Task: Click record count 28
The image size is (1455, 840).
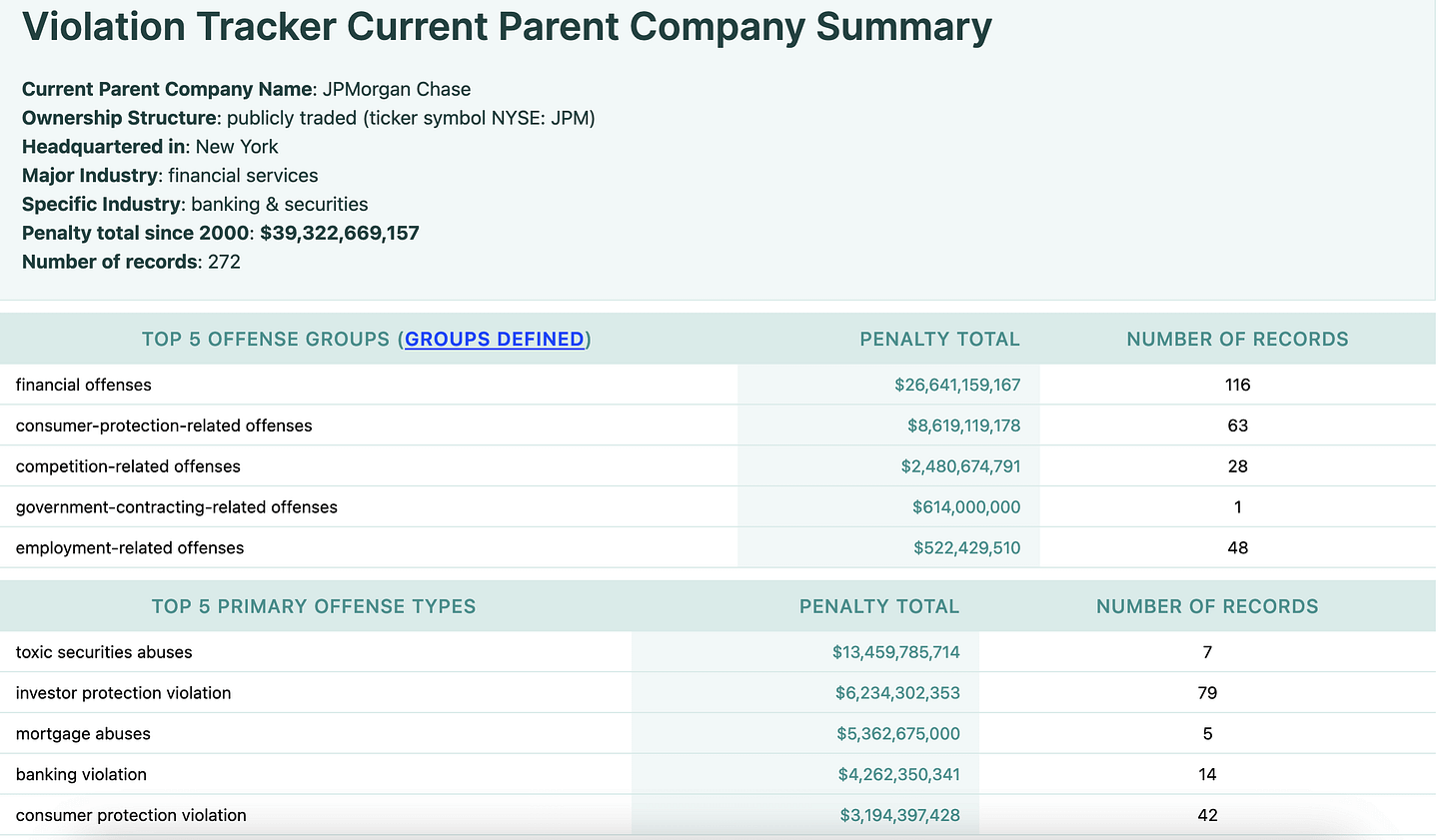Action: pos(1237,466)
